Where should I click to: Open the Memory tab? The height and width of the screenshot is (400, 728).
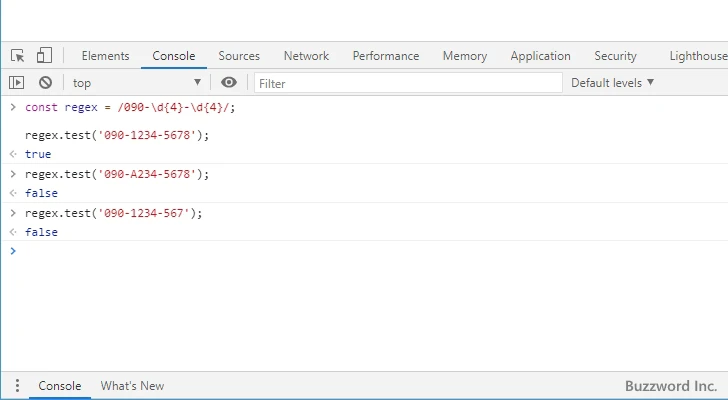464,56
